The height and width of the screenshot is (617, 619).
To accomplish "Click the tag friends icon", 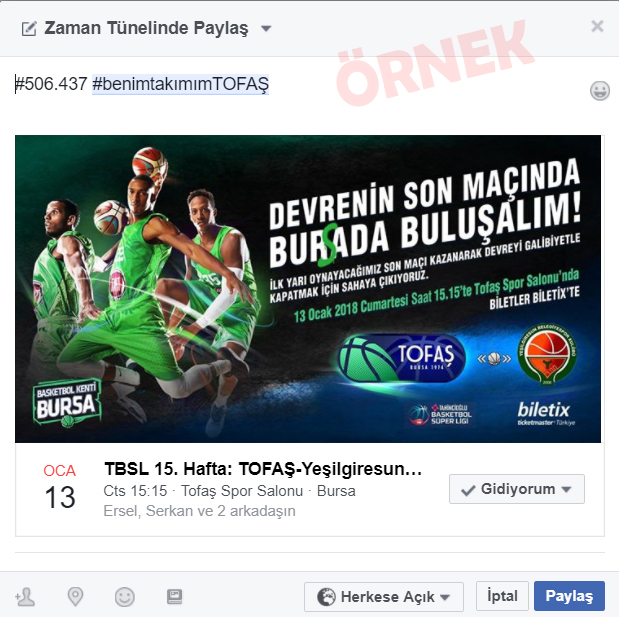I will [x=24, y=596].
